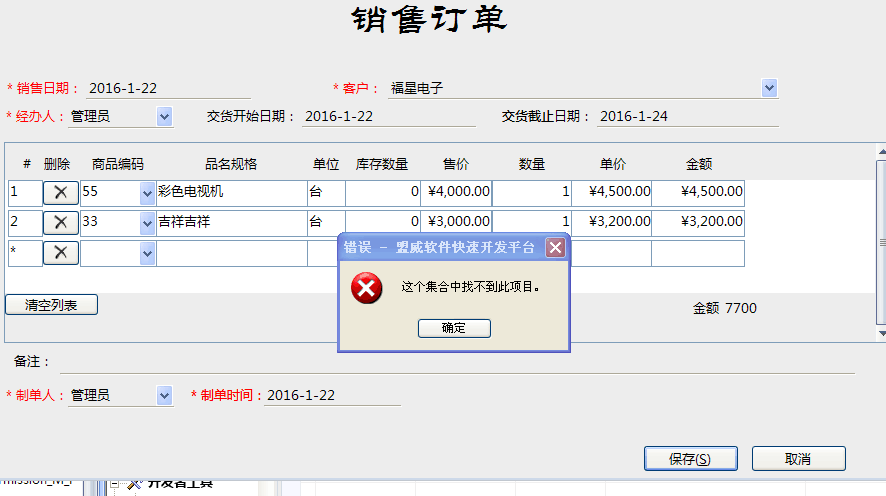Click the 取消 button
The width and height of the screenshot is (886, 496).
coord(798,459)
